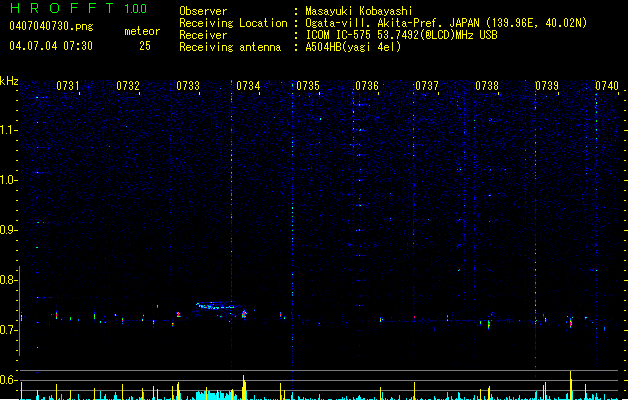Click the Receiving antenna field label
The width and height of the screenshot is (629, 400).
pyautogui.click(x=230, y=47)
